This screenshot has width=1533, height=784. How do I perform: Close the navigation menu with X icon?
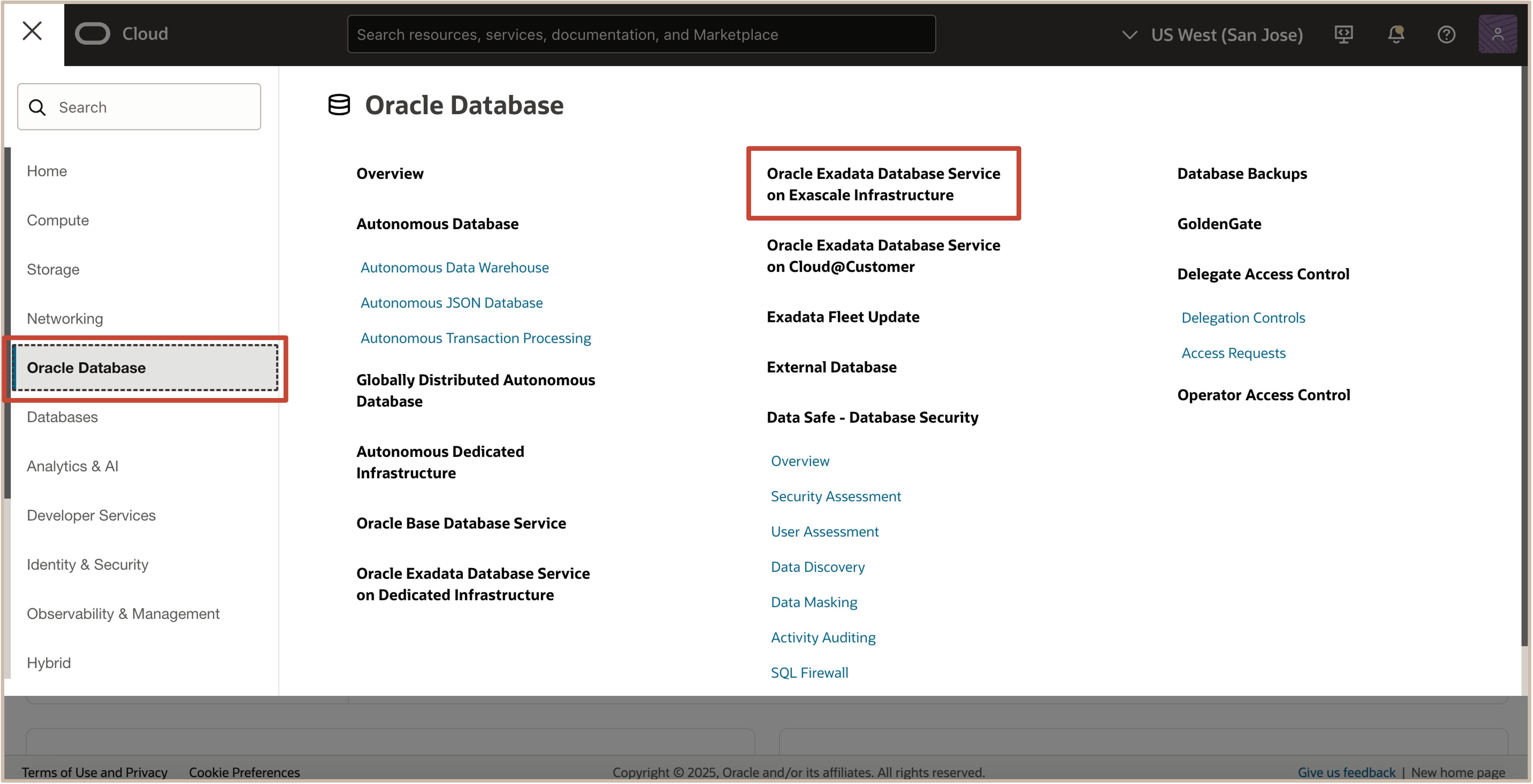point(32,31)
